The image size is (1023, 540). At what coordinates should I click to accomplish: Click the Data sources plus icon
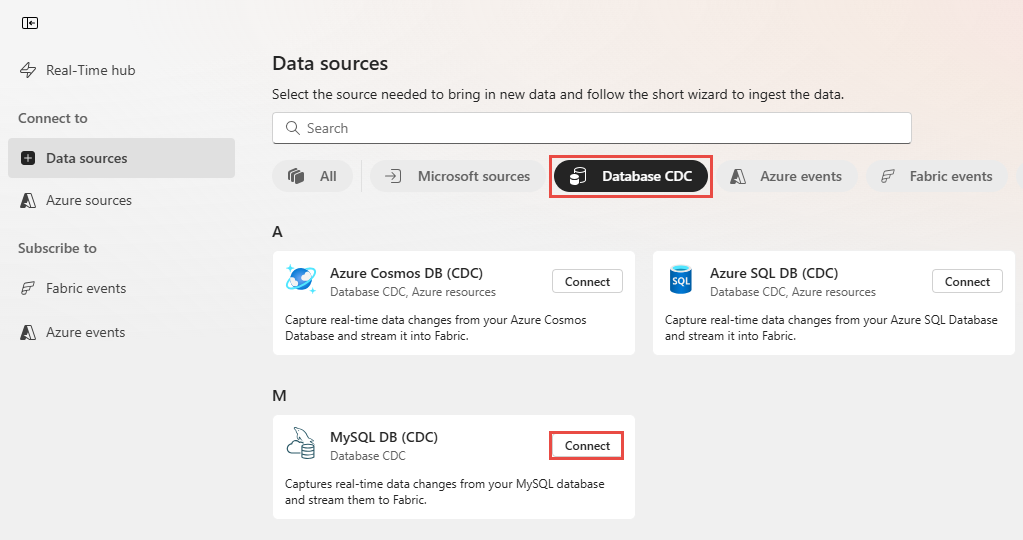(x=28, y=158)
